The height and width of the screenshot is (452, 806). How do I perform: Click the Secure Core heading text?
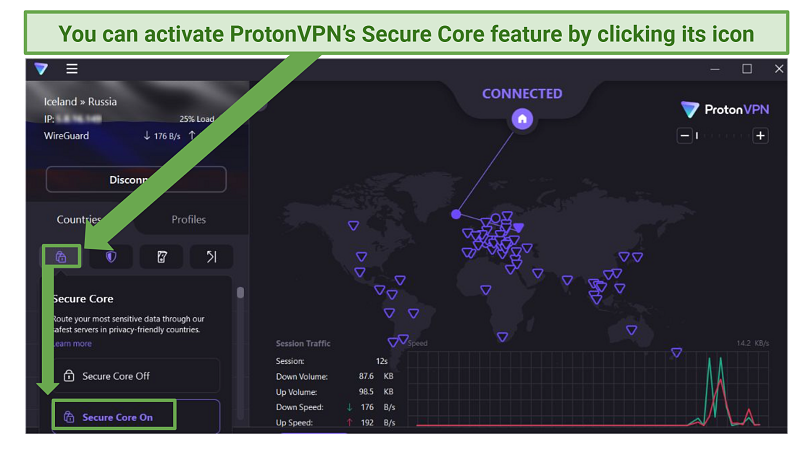click(x=83, y=299)
